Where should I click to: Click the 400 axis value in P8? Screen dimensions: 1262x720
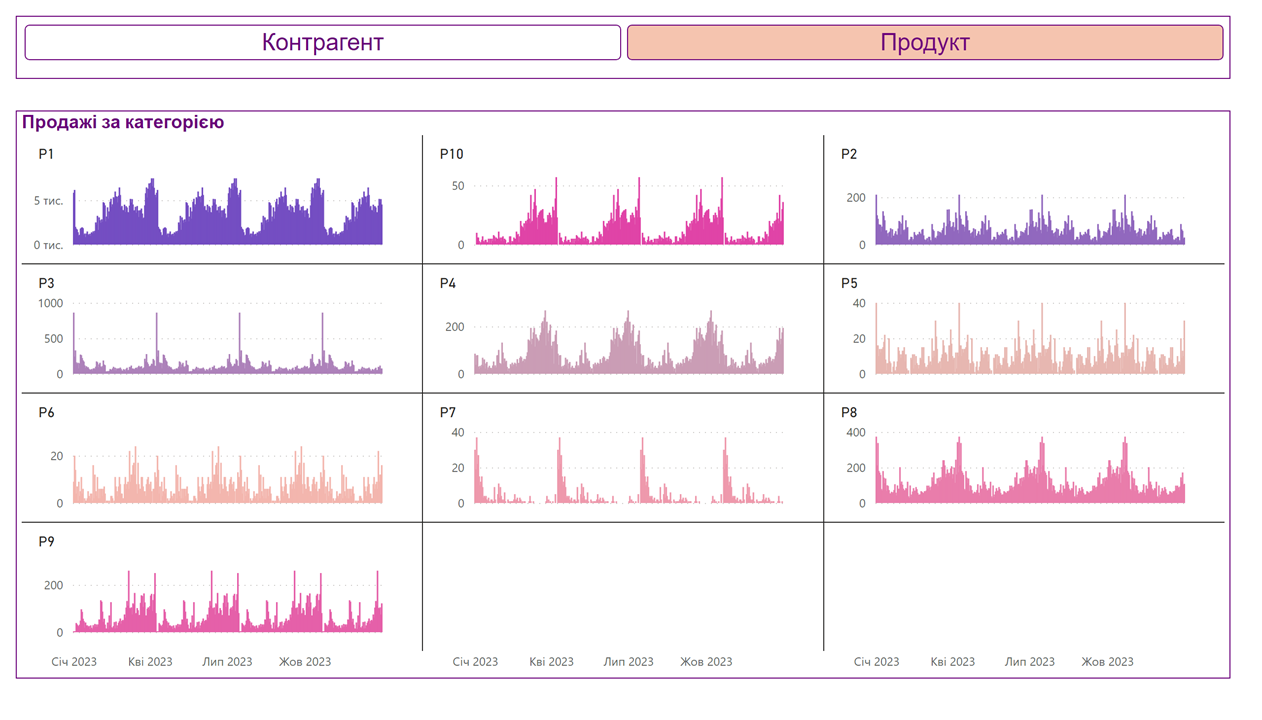[x=855, y=432]
